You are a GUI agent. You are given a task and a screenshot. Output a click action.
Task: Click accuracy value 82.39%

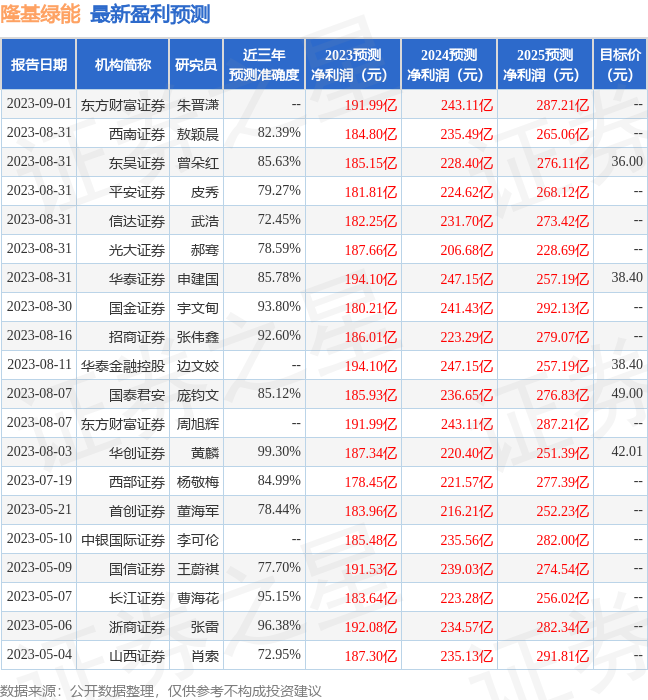279,133
